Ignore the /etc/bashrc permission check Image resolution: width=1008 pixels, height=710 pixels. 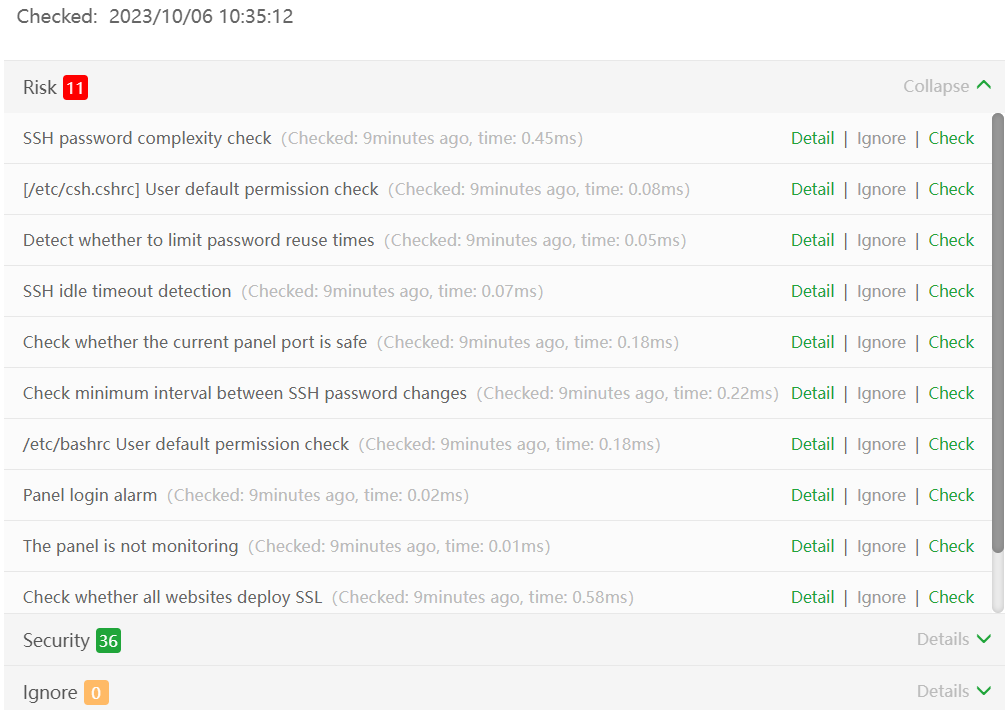881,444
